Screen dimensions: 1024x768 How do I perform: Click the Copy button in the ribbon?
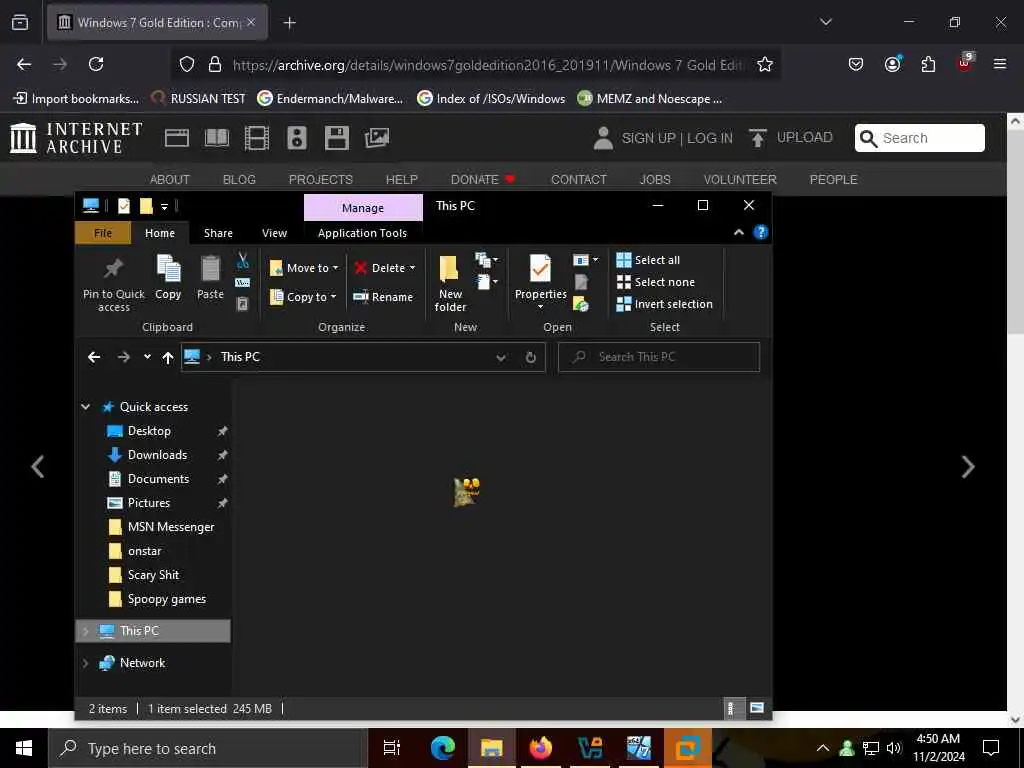[168, 278]
